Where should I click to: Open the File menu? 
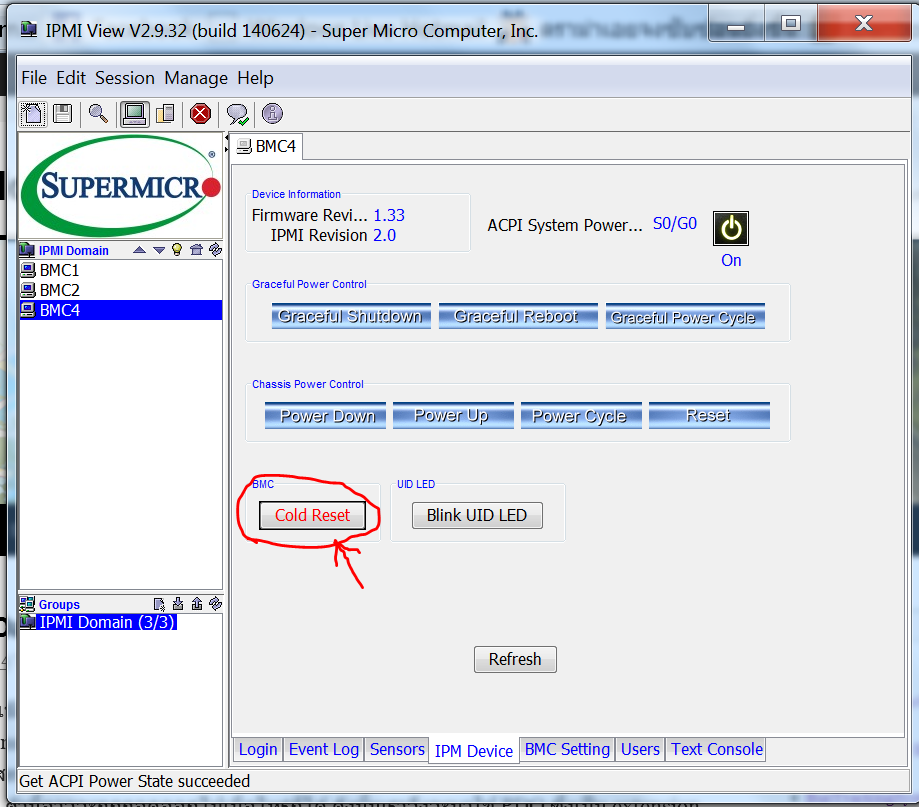(x=34, y=78)
